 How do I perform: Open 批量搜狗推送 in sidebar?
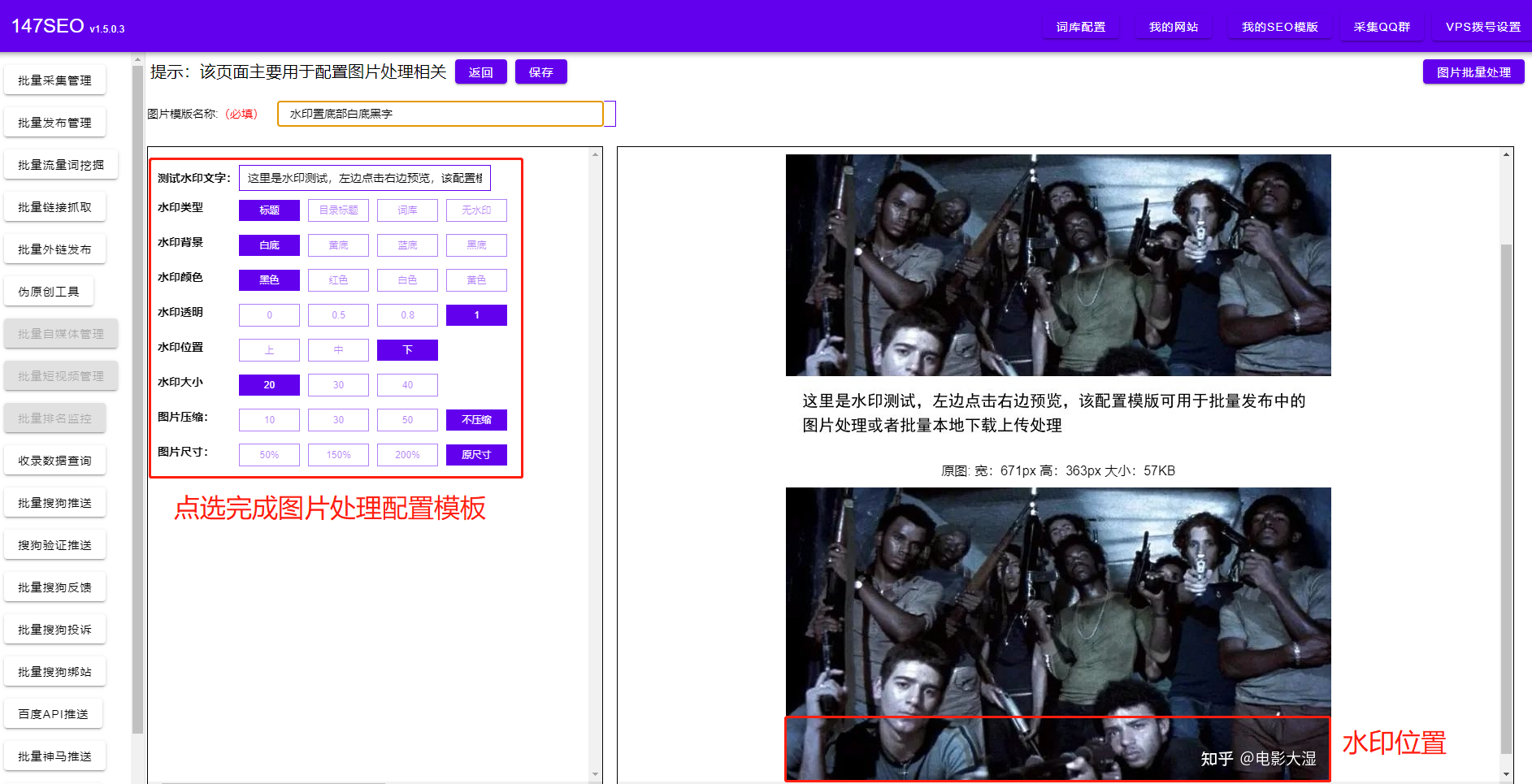54,503
